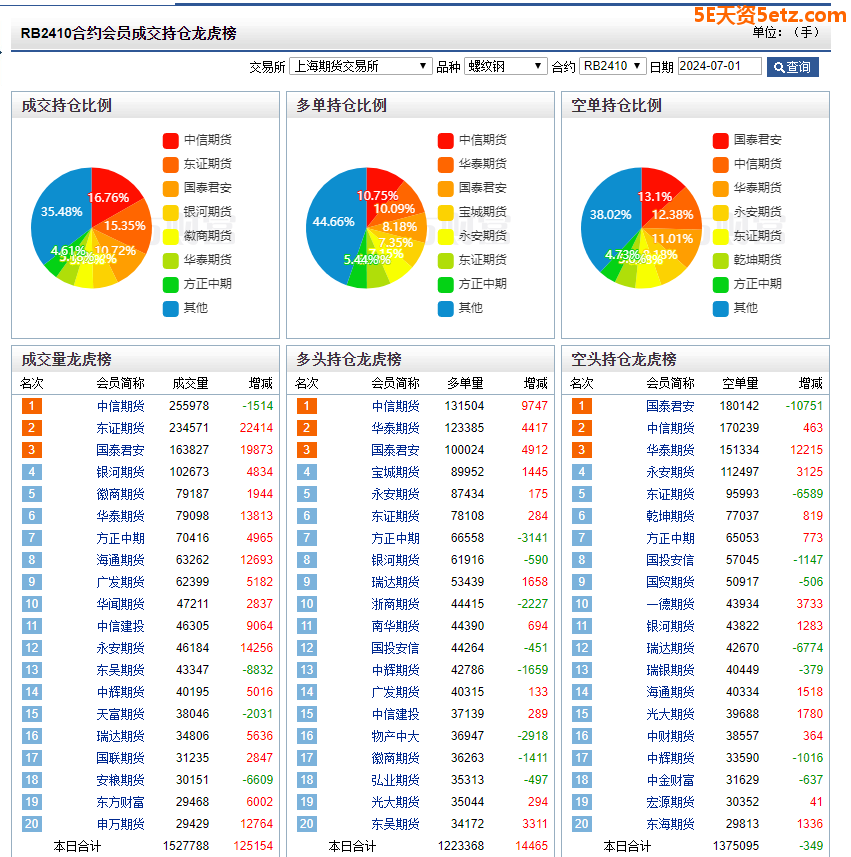Open 华泰期货 in the 多头持仓龙虎榜 table
The width and height of the screenshot is (851, 857).
(396, 428)
